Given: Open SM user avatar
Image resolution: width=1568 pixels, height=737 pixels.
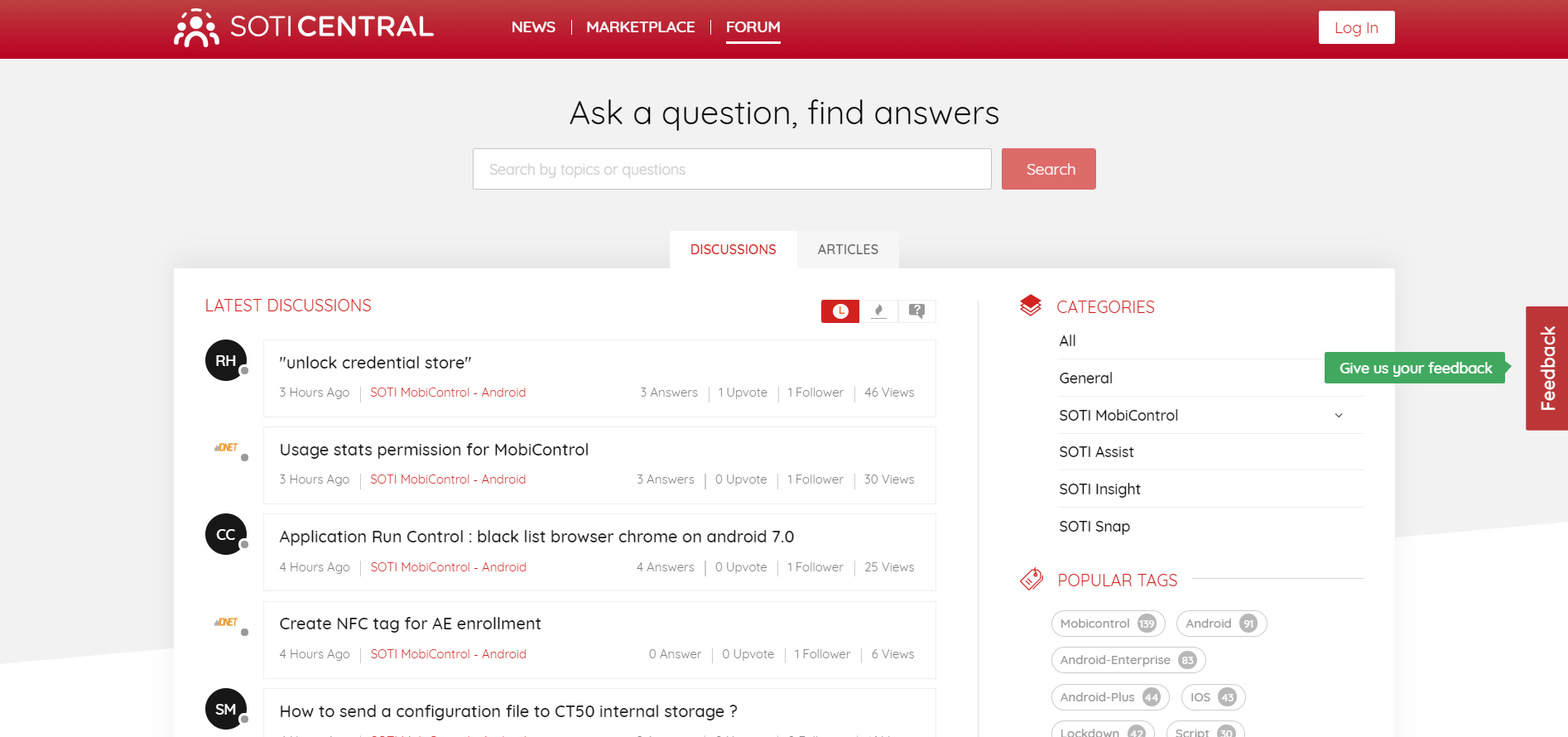Looking at the screenshot, I should click(x=226, y=709).
